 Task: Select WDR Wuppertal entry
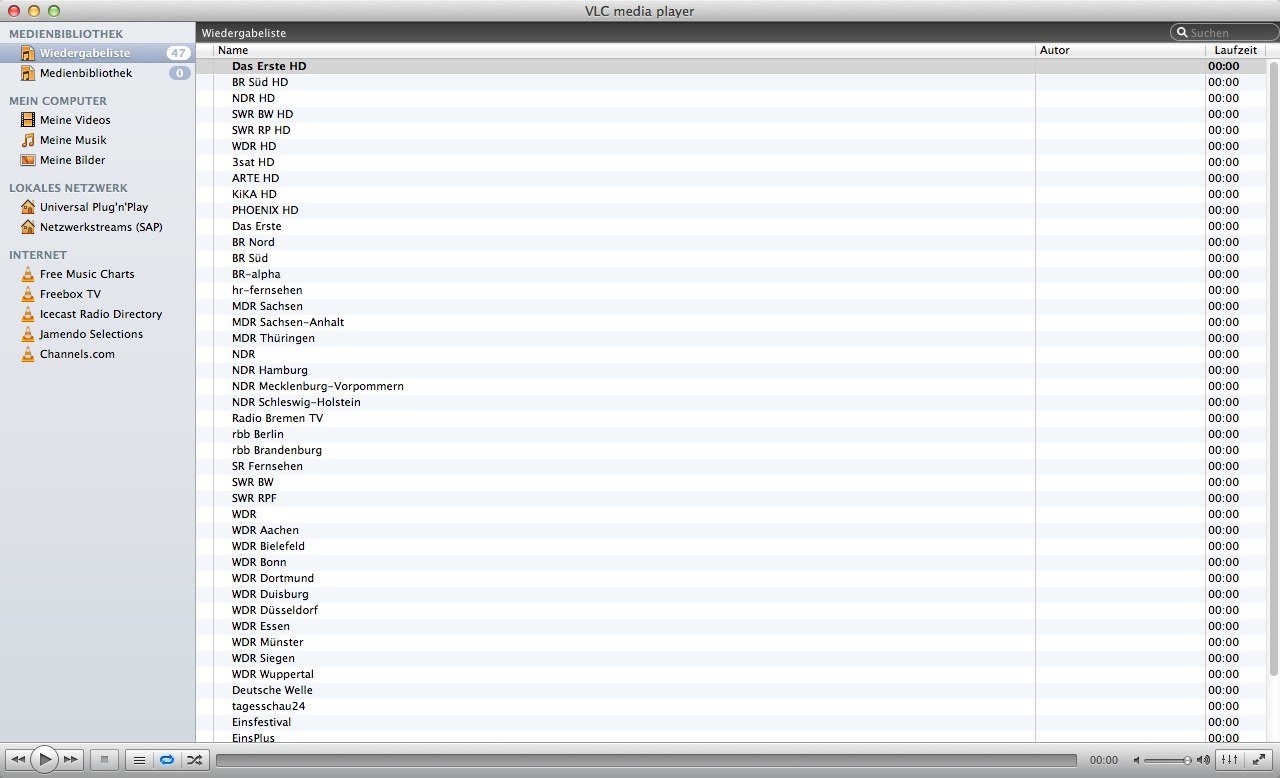click(x=731, y=674)
